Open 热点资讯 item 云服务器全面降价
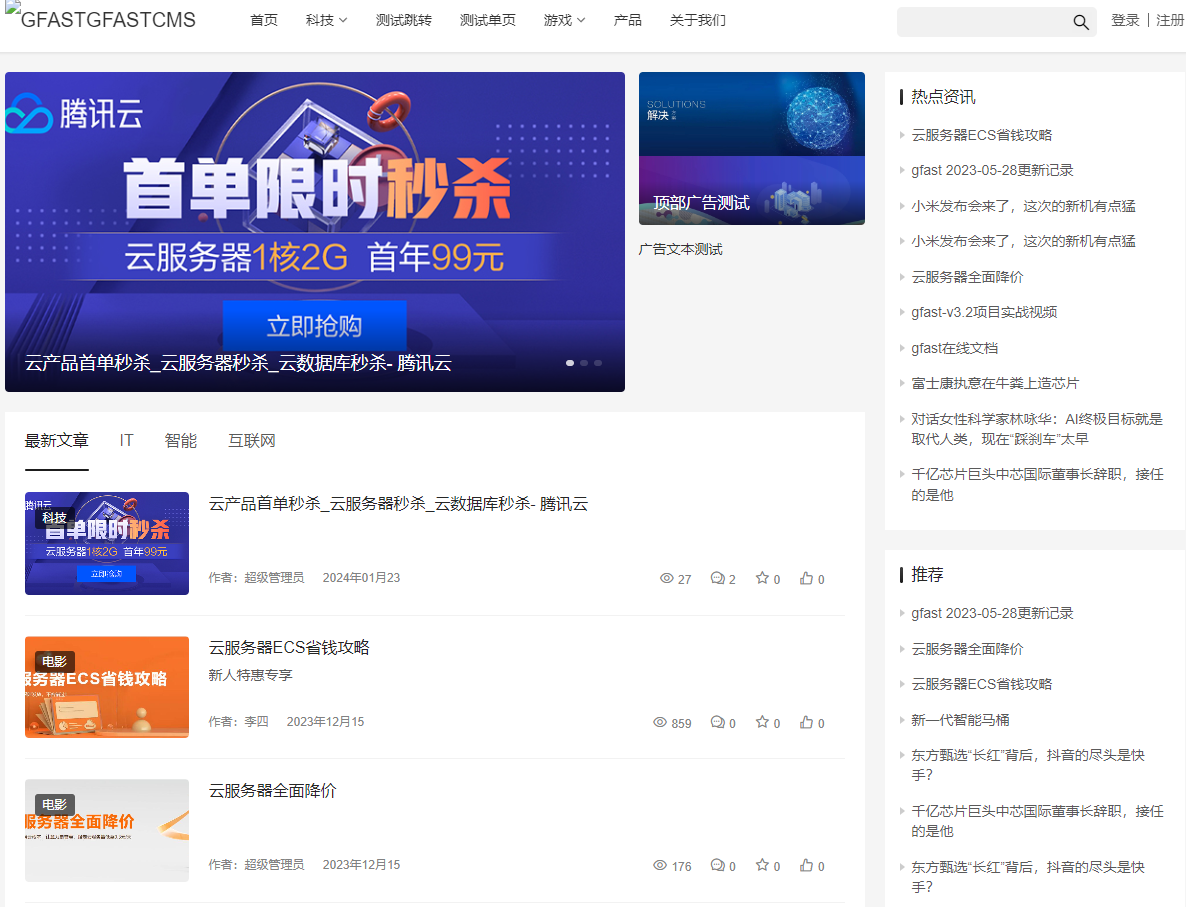This screenshot has width=1186, height=907. 967,277
